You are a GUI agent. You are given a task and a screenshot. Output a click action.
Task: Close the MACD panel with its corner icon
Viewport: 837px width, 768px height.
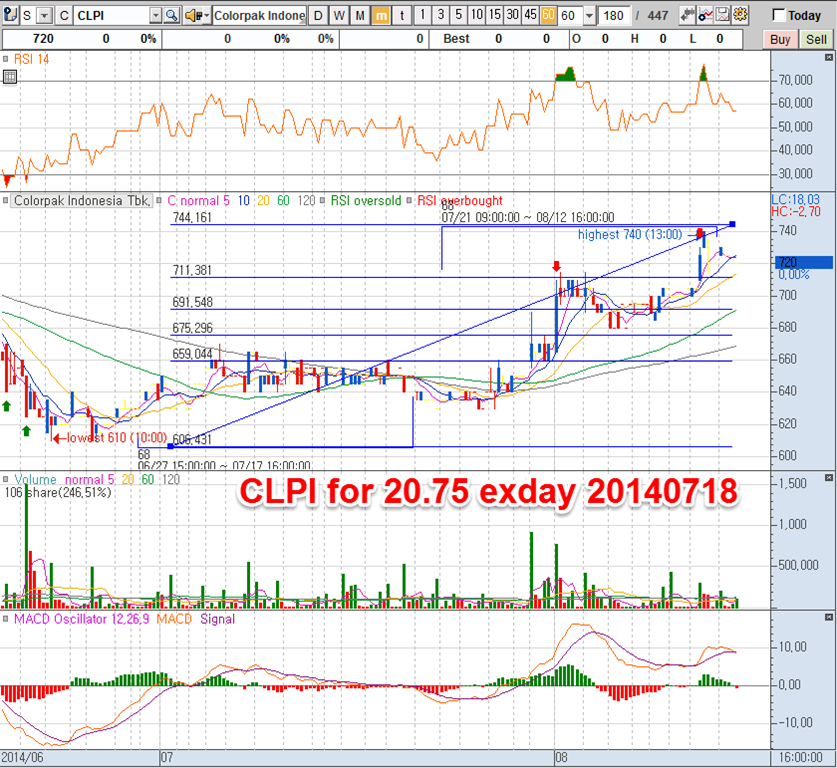coord(829,617)
